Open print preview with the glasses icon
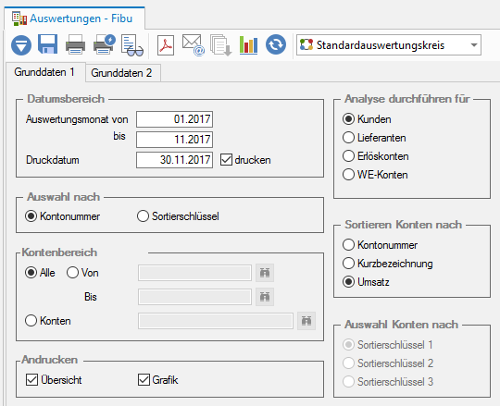 click(x=132, y=45)
